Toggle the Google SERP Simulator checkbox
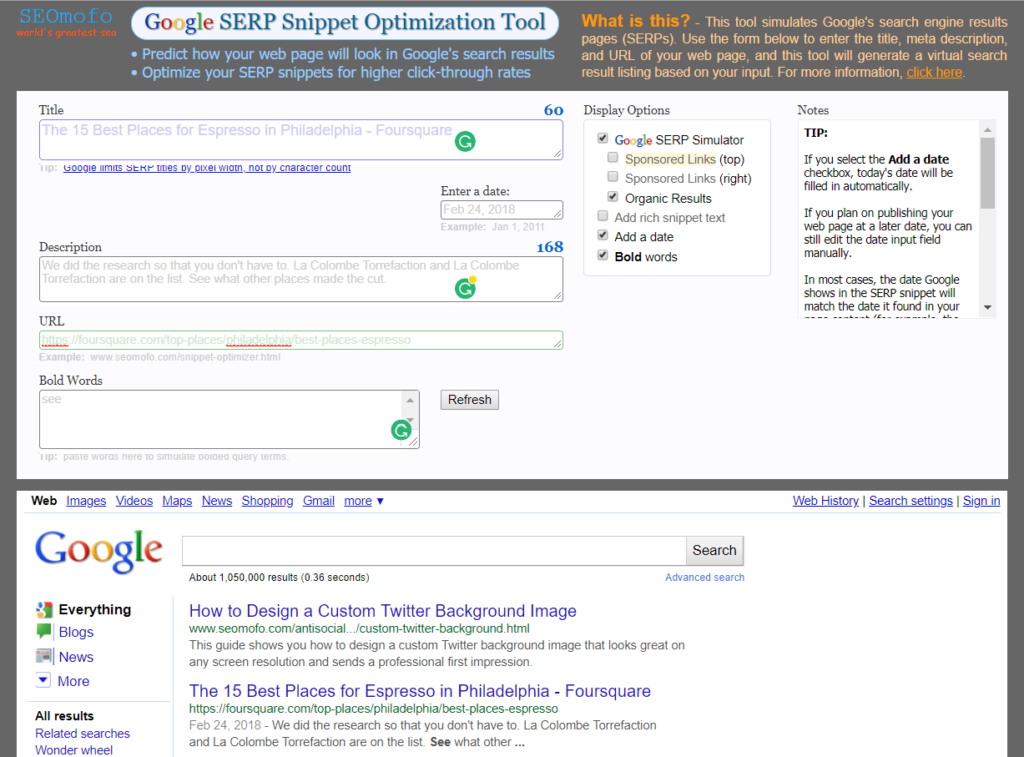This screenshot has height=757, width=1024. tap(603, 138)
